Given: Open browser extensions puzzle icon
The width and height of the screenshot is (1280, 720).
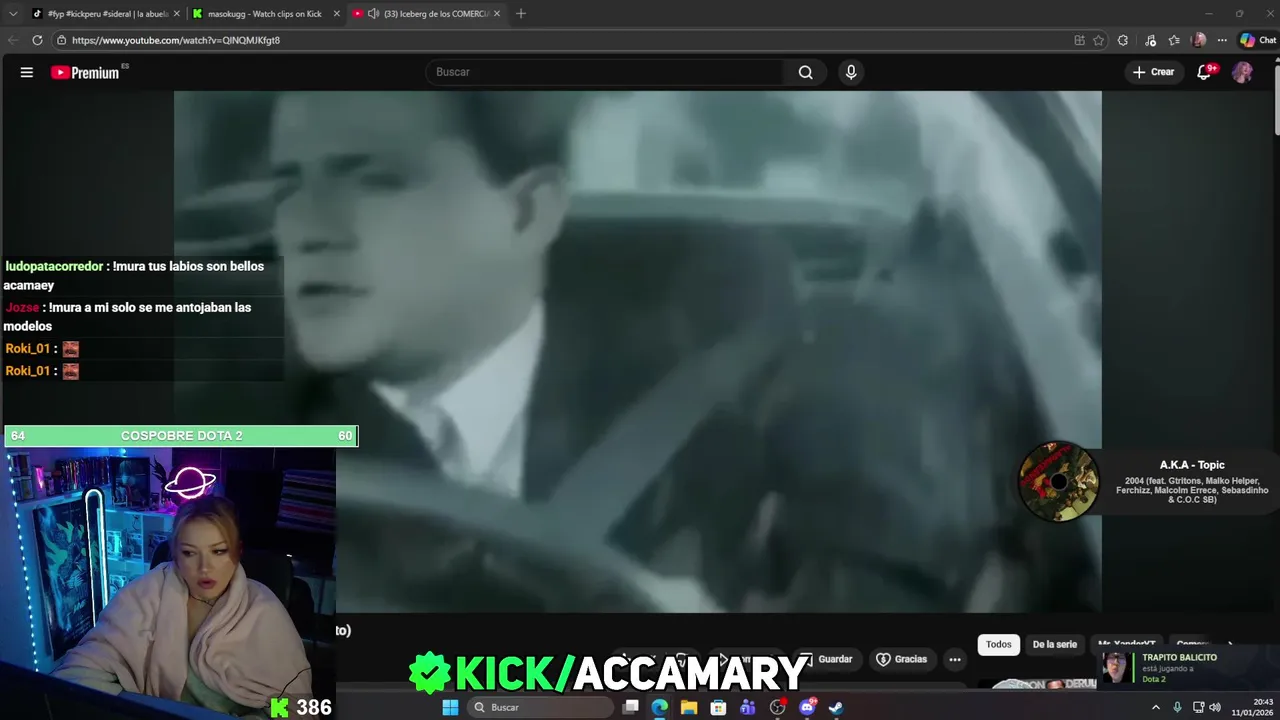Looking at the screenshot, I should point(1123,40).
